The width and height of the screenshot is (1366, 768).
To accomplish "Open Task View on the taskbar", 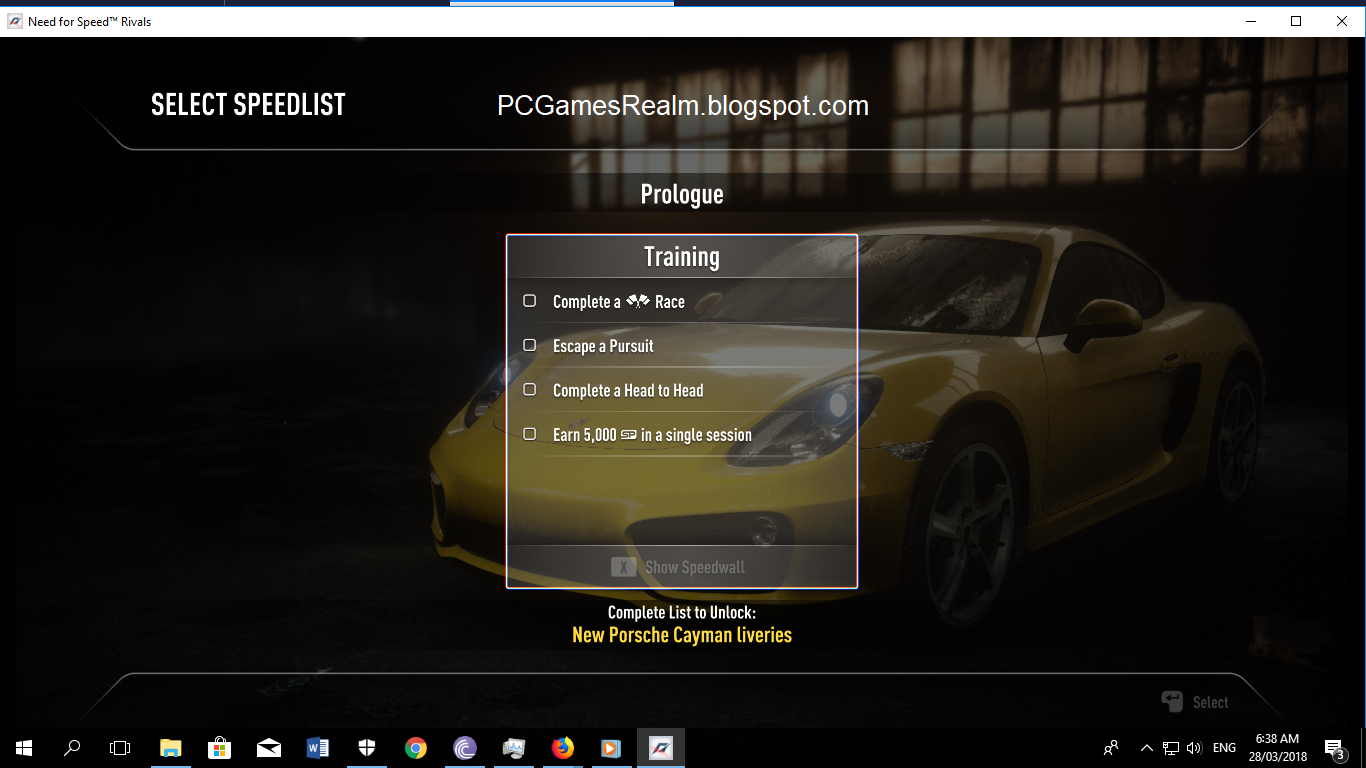I will 120,748.
